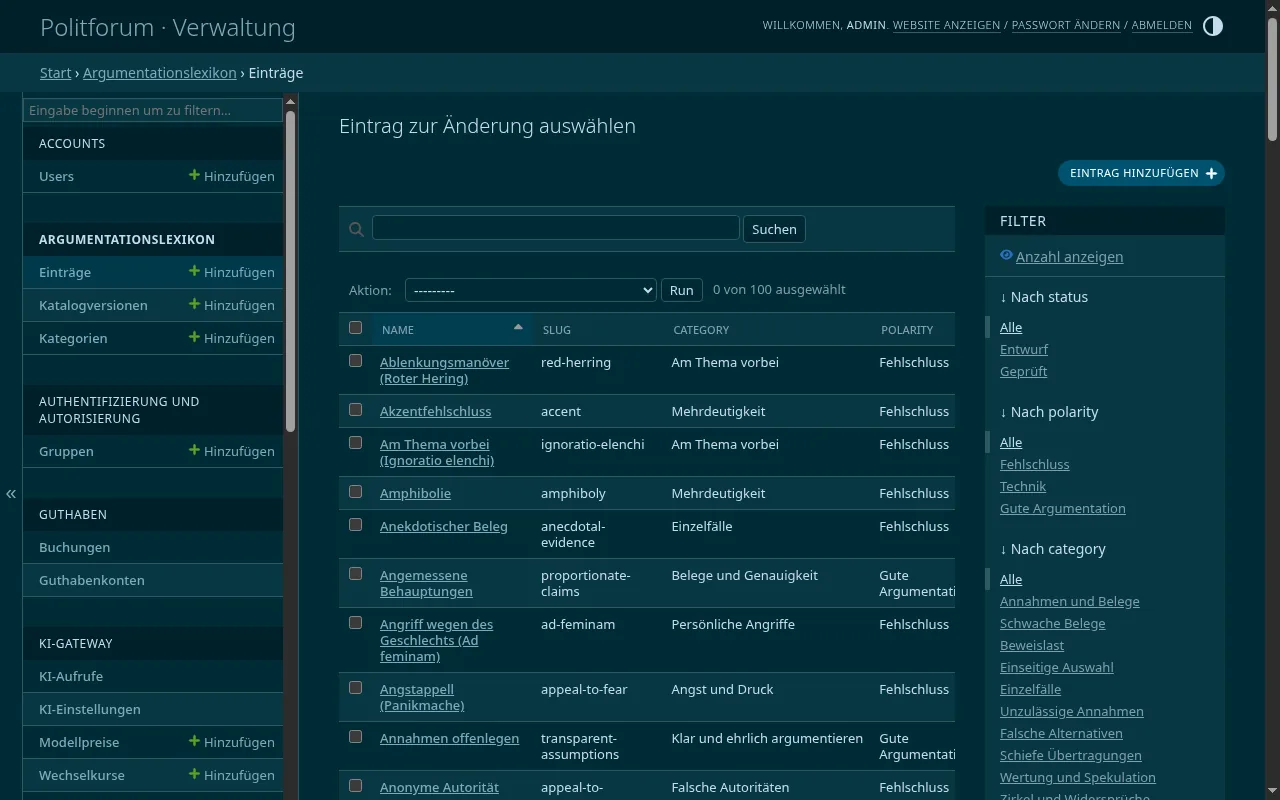Click the plus icon for Katalogversionen
Screen dimensions: 1280x800
pyautogui.click(x=194, y=304)
